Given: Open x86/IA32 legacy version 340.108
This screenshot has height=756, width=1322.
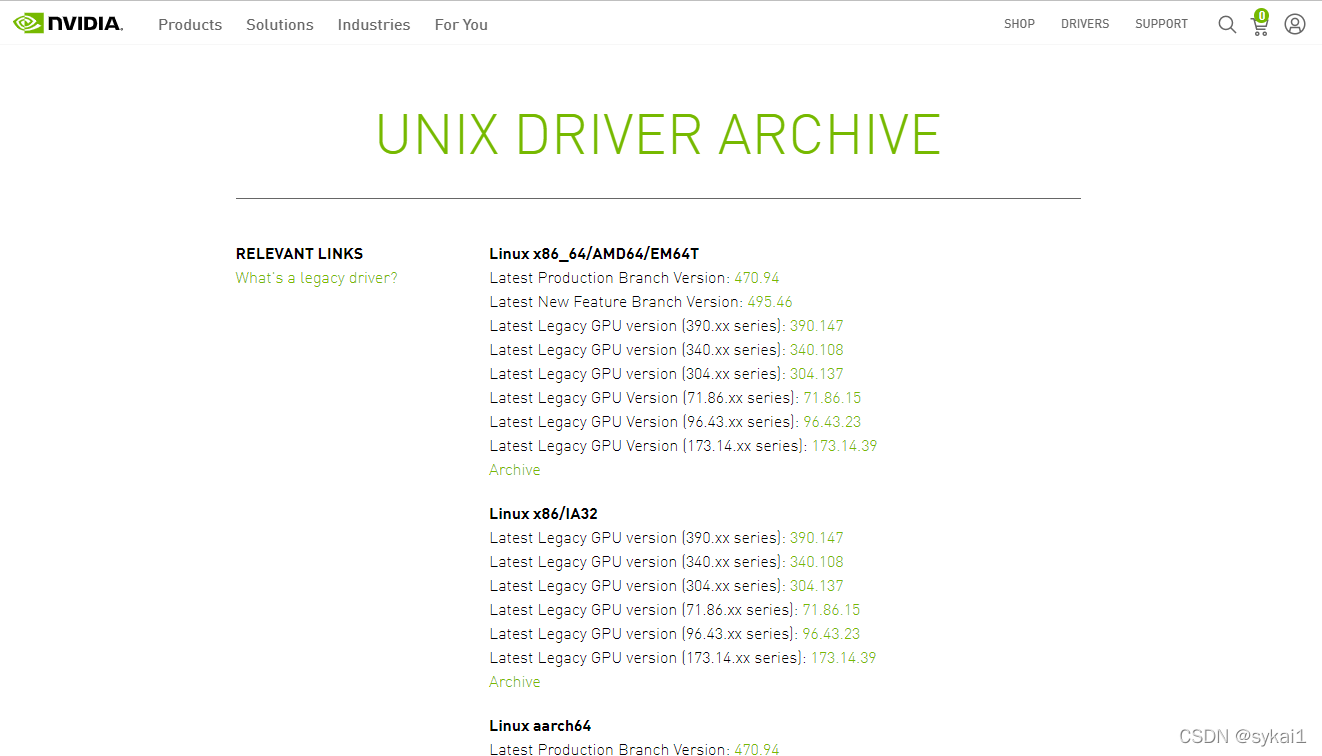Looking at the screenshot, I should point(817,562).
